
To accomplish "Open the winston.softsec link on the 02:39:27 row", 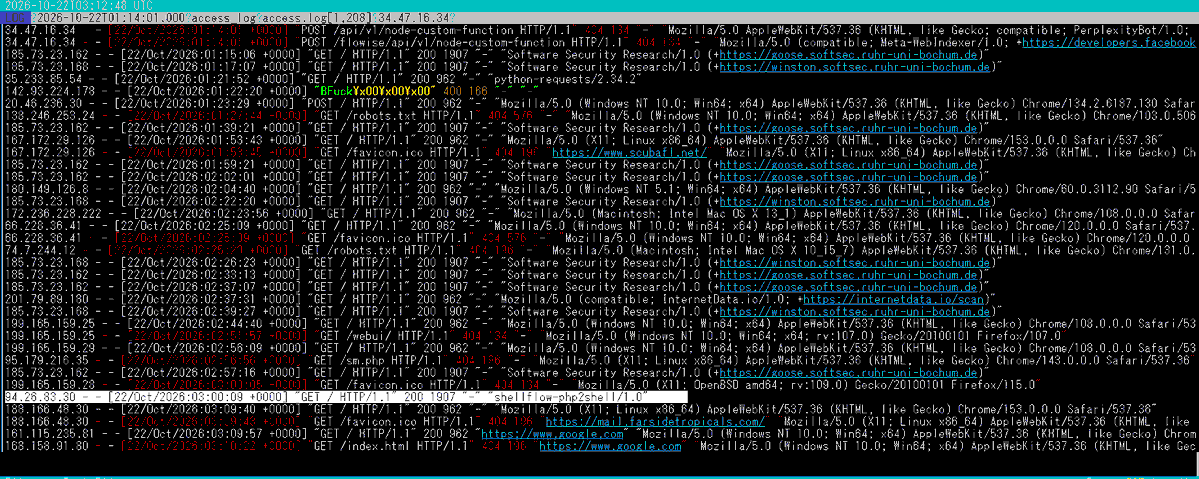I will point(856,311).
